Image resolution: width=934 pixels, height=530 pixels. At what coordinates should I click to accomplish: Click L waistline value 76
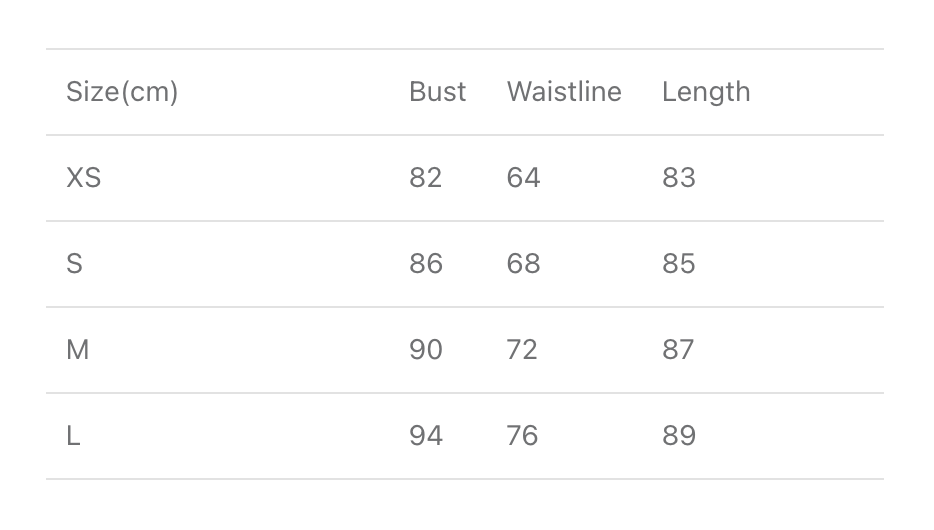pyautogui.click(x=522, y=436)
